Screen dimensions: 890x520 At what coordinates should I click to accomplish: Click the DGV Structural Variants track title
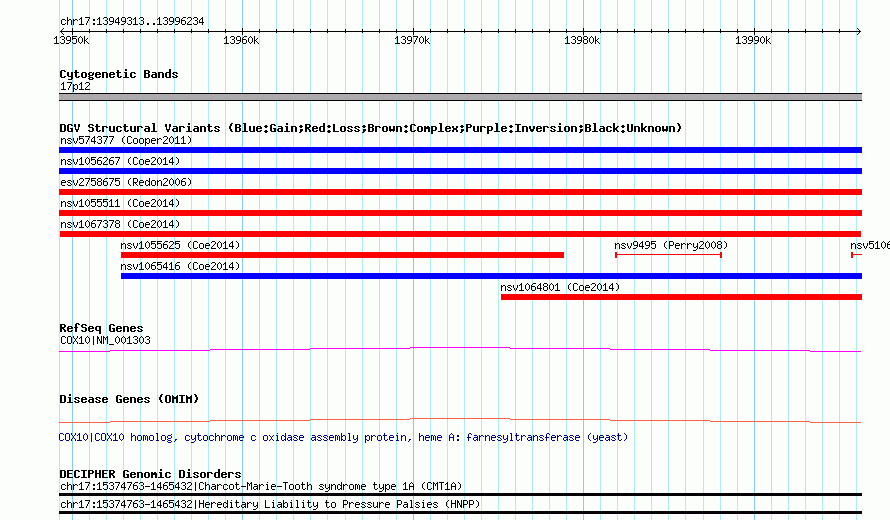370,128
